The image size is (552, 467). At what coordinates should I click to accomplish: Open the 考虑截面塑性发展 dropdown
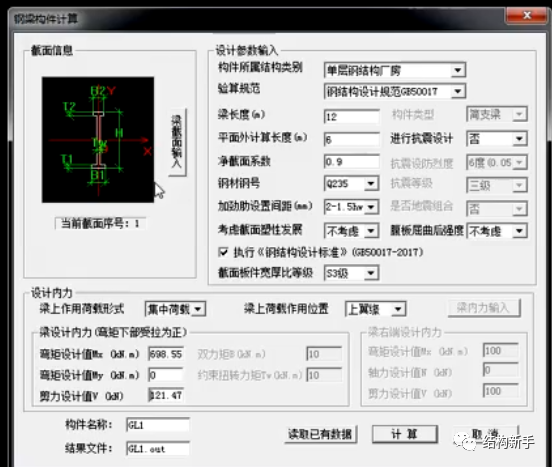(x=351, y=231)
